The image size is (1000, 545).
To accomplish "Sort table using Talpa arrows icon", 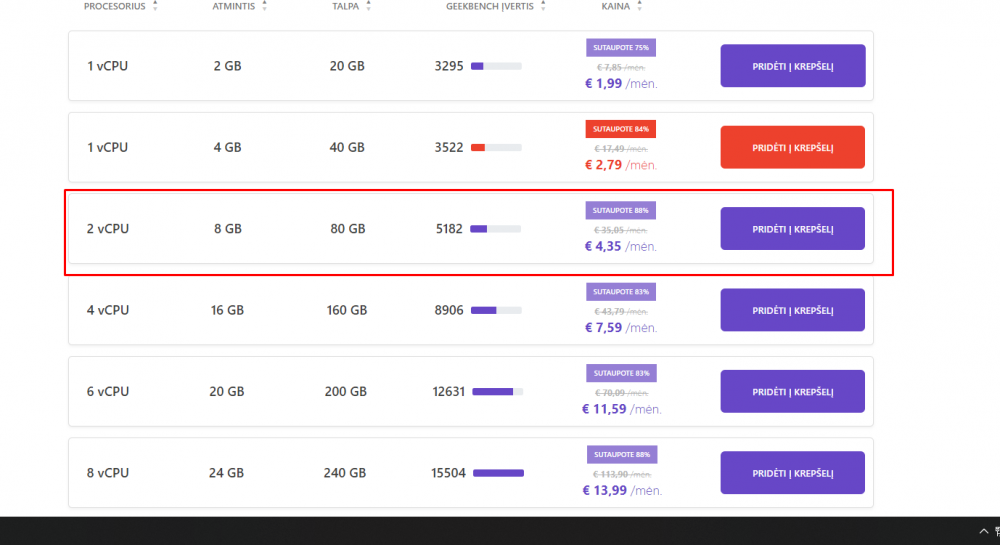I will (368, 6).
